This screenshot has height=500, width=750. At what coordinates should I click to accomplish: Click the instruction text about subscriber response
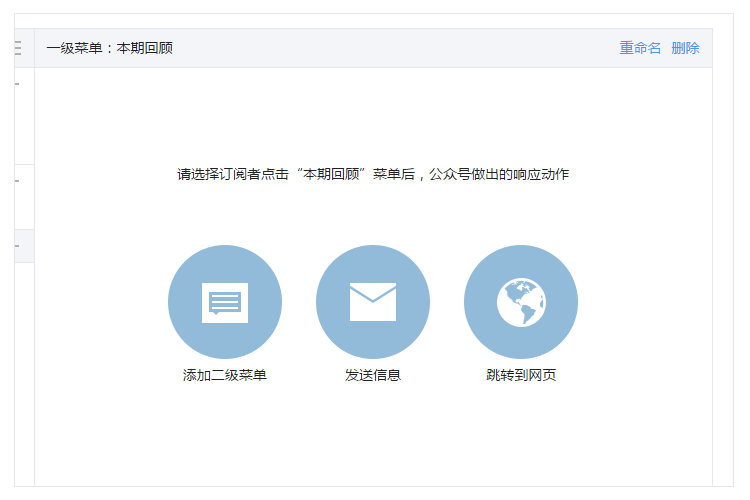tap(372, 174)
